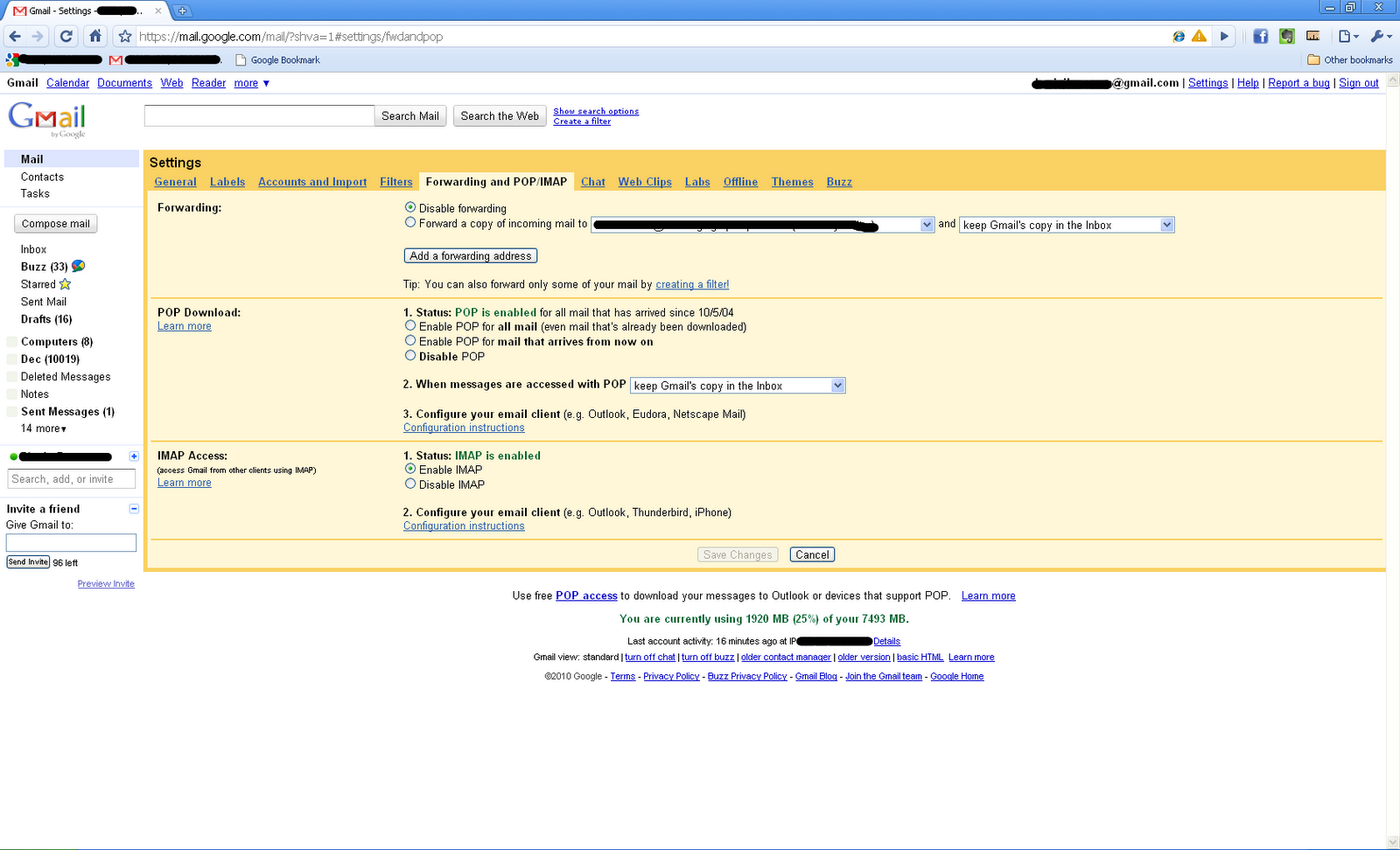Open the Filters settings tab
The image size is (1400, 850).
click(396, 182)
